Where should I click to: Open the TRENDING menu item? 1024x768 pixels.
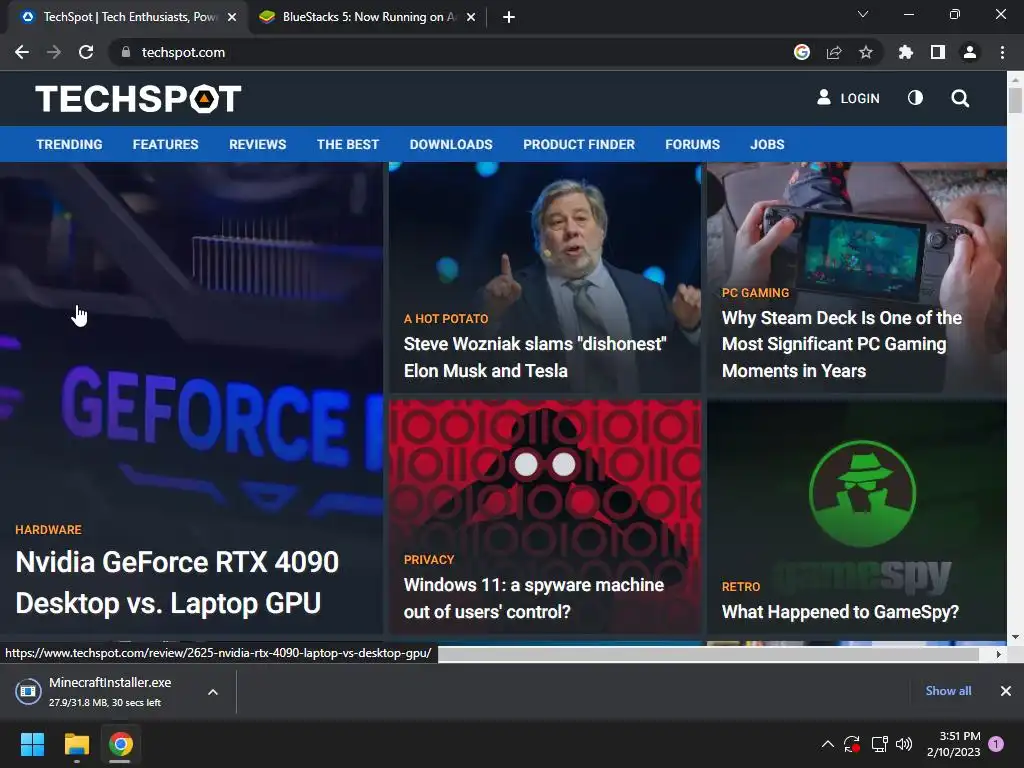69,144
